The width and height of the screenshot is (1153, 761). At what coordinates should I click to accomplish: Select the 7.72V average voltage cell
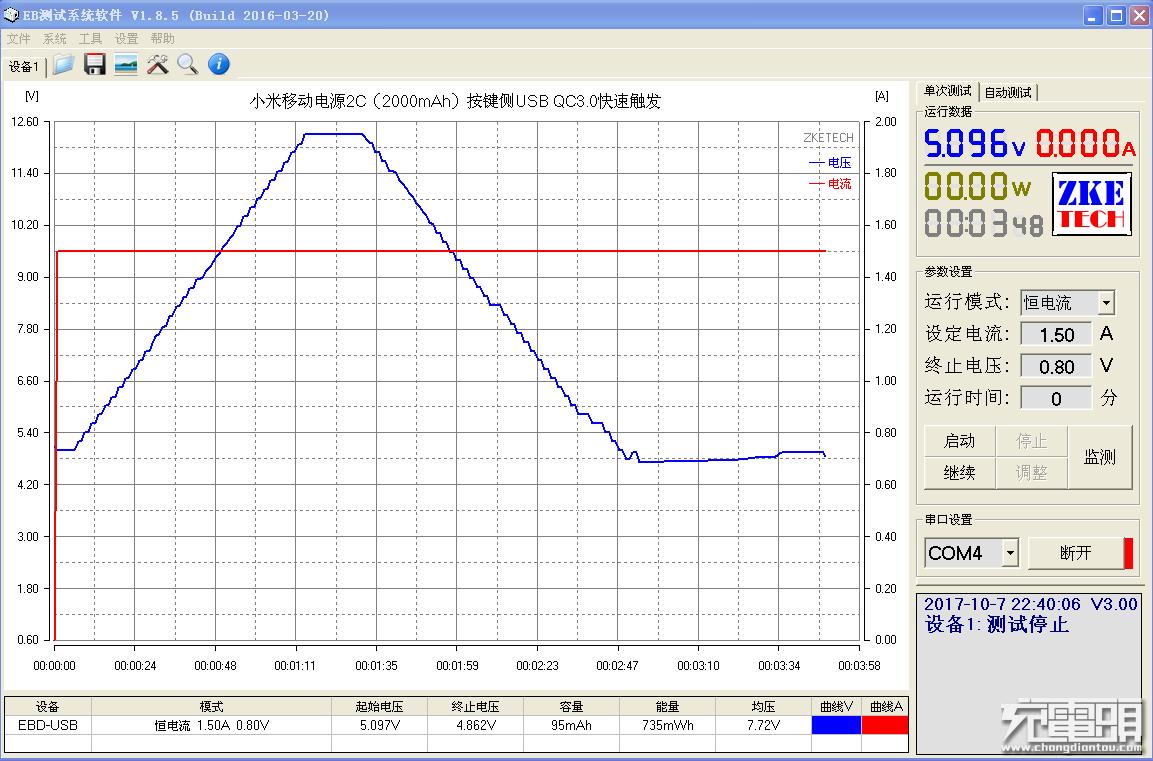[763, 725]
